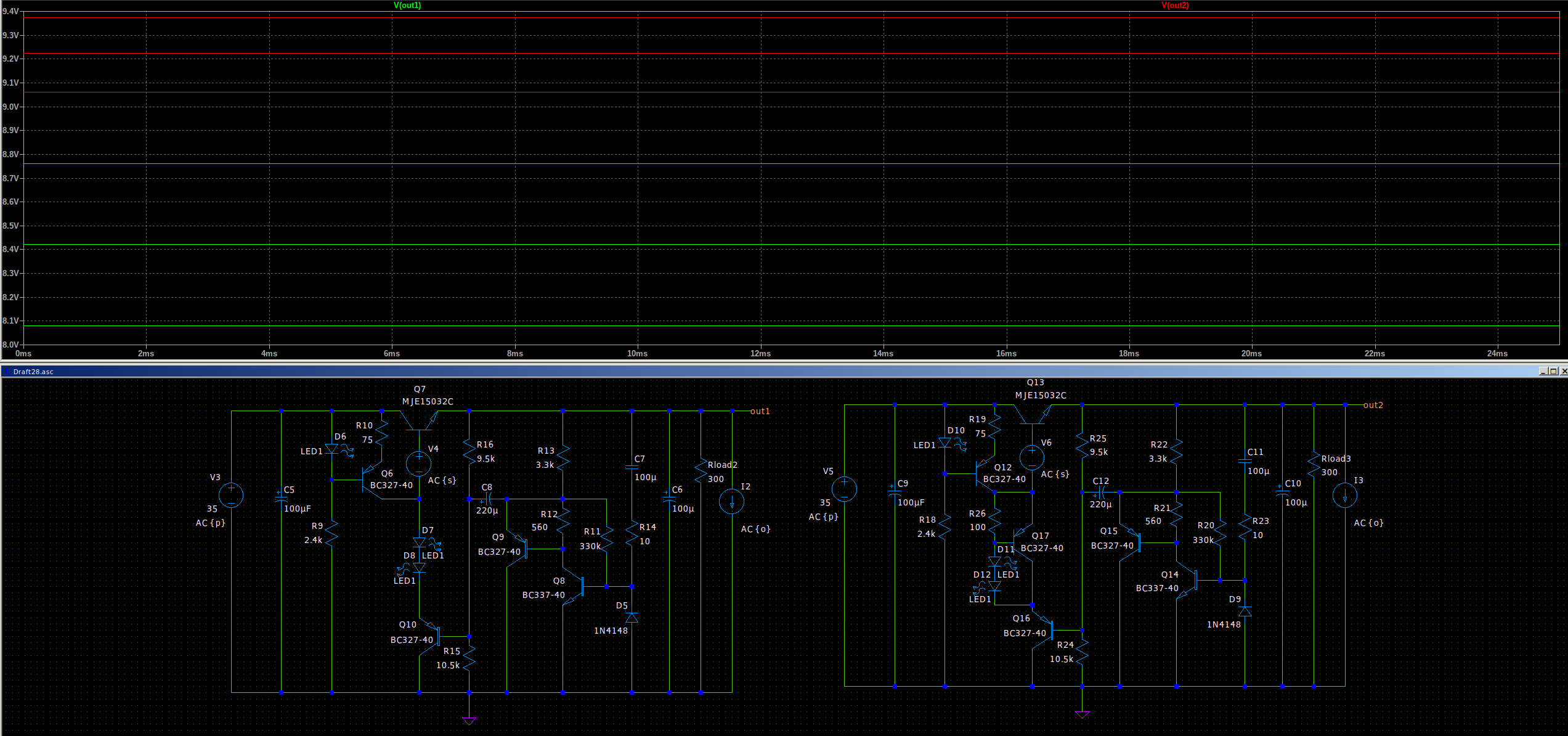The image size is (1568, 736).
Task: Select capacitor C12 symbol
Action: (1100, 493)
